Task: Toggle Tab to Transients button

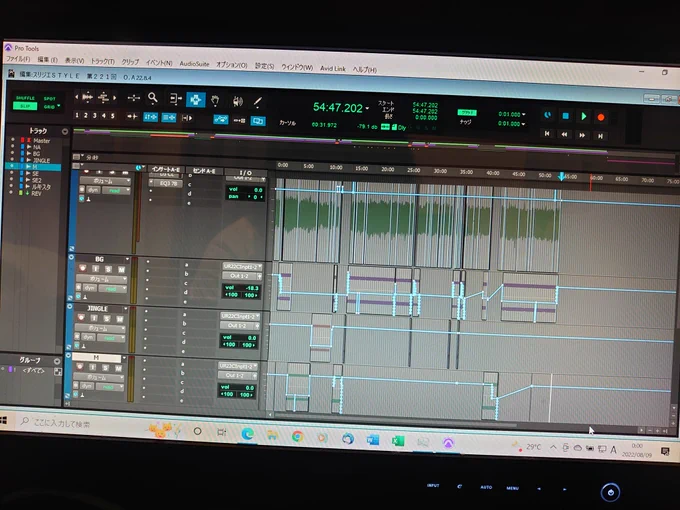Action: pos(132,116)
